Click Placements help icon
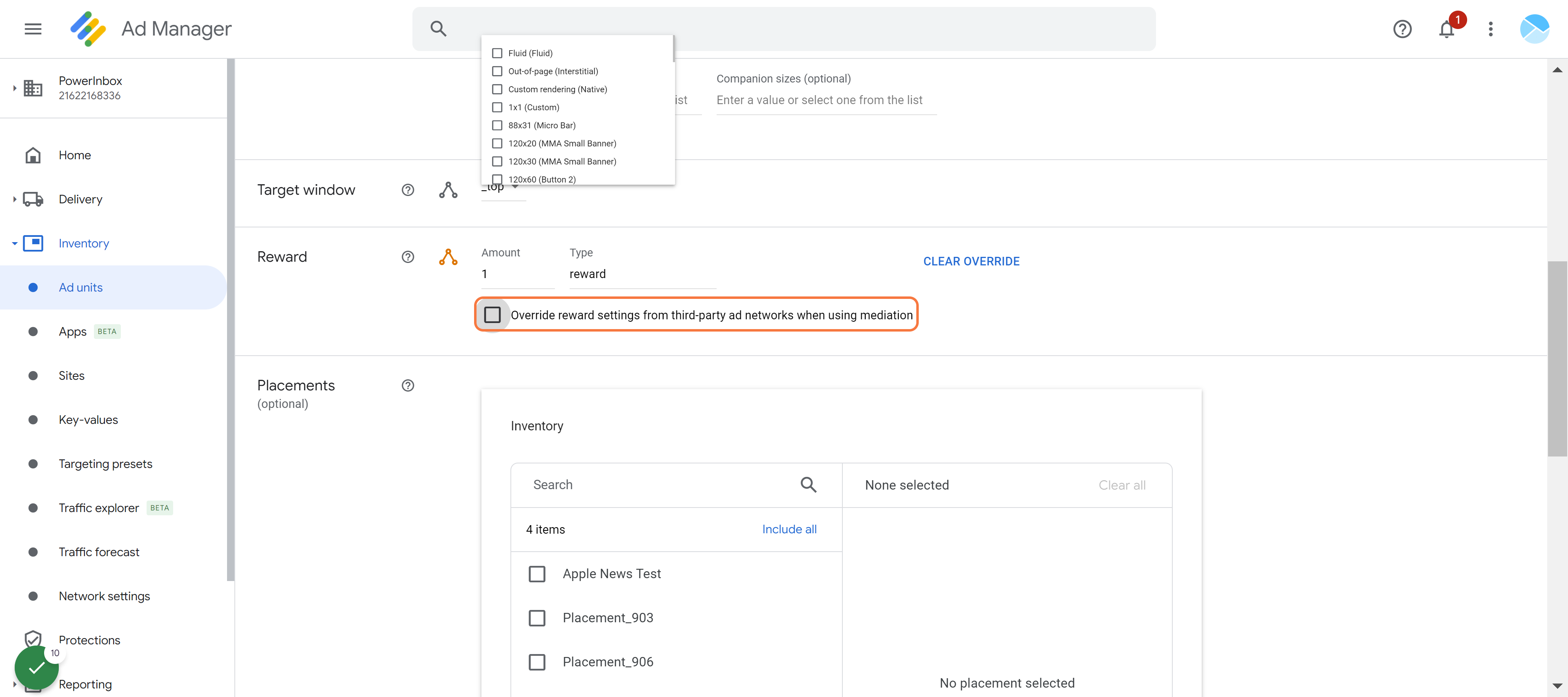 [x=408, y=385]
